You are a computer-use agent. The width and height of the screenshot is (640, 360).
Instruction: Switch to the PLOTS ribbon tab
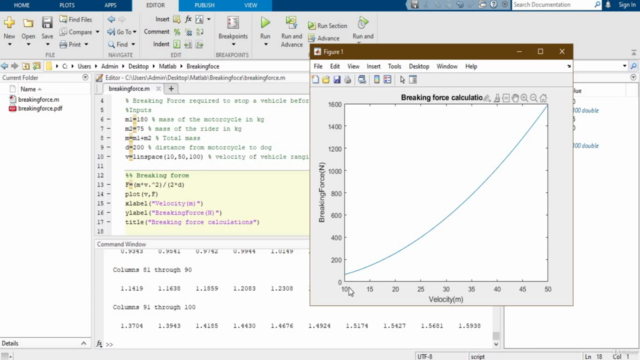67,5
